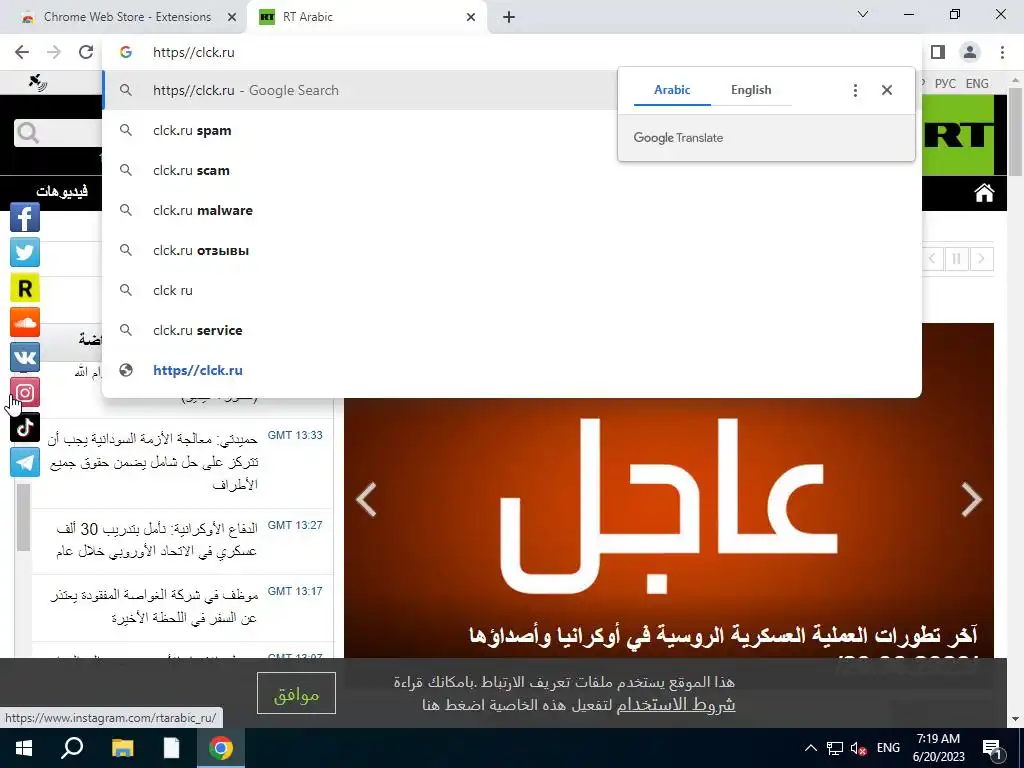Select https//clck.ru - Google Search suggestion
1024x768 pixels.
coord(512,90)
